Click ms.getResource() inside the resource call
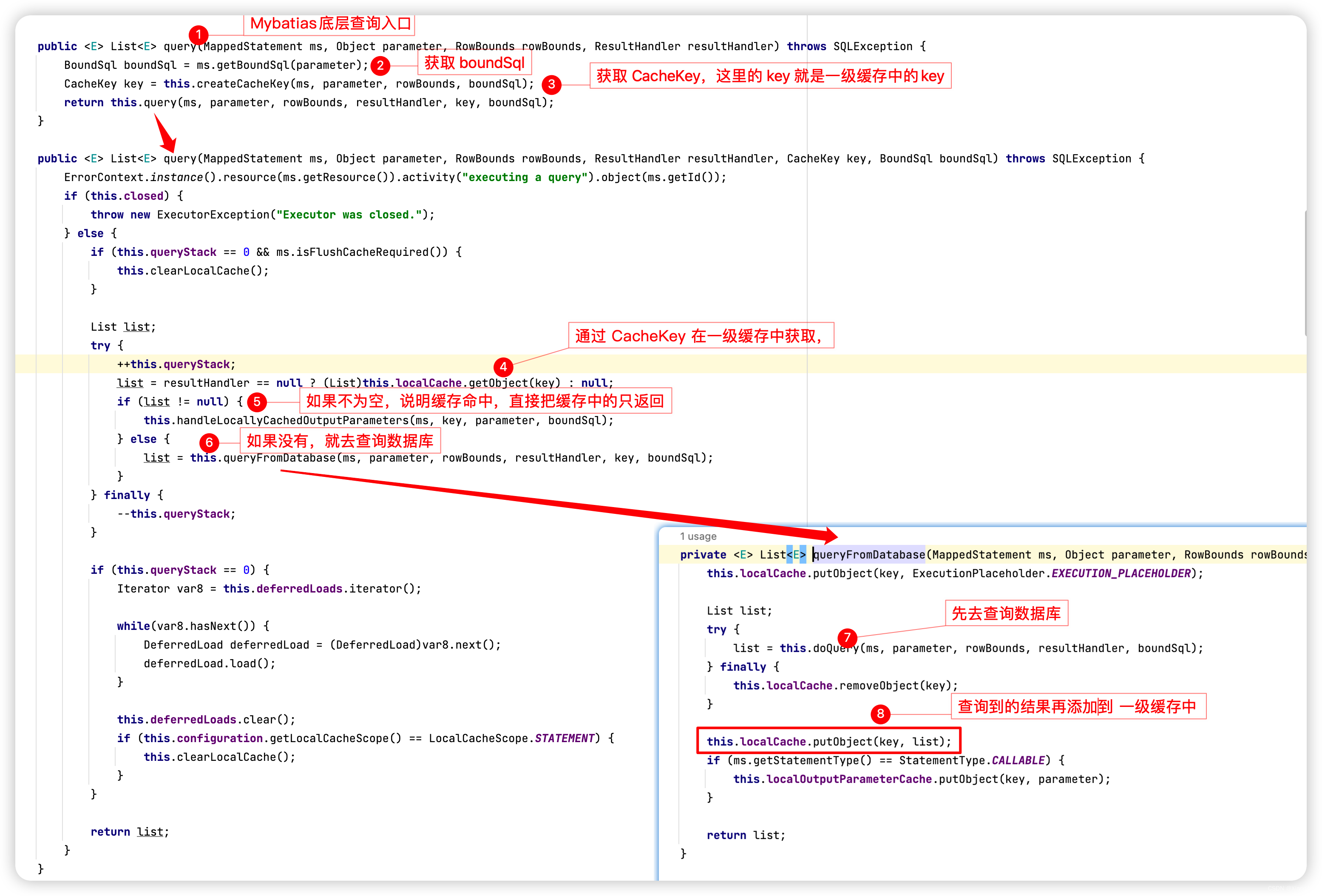1322x896 pixels. pyautogui.click(x=336, y=177)
